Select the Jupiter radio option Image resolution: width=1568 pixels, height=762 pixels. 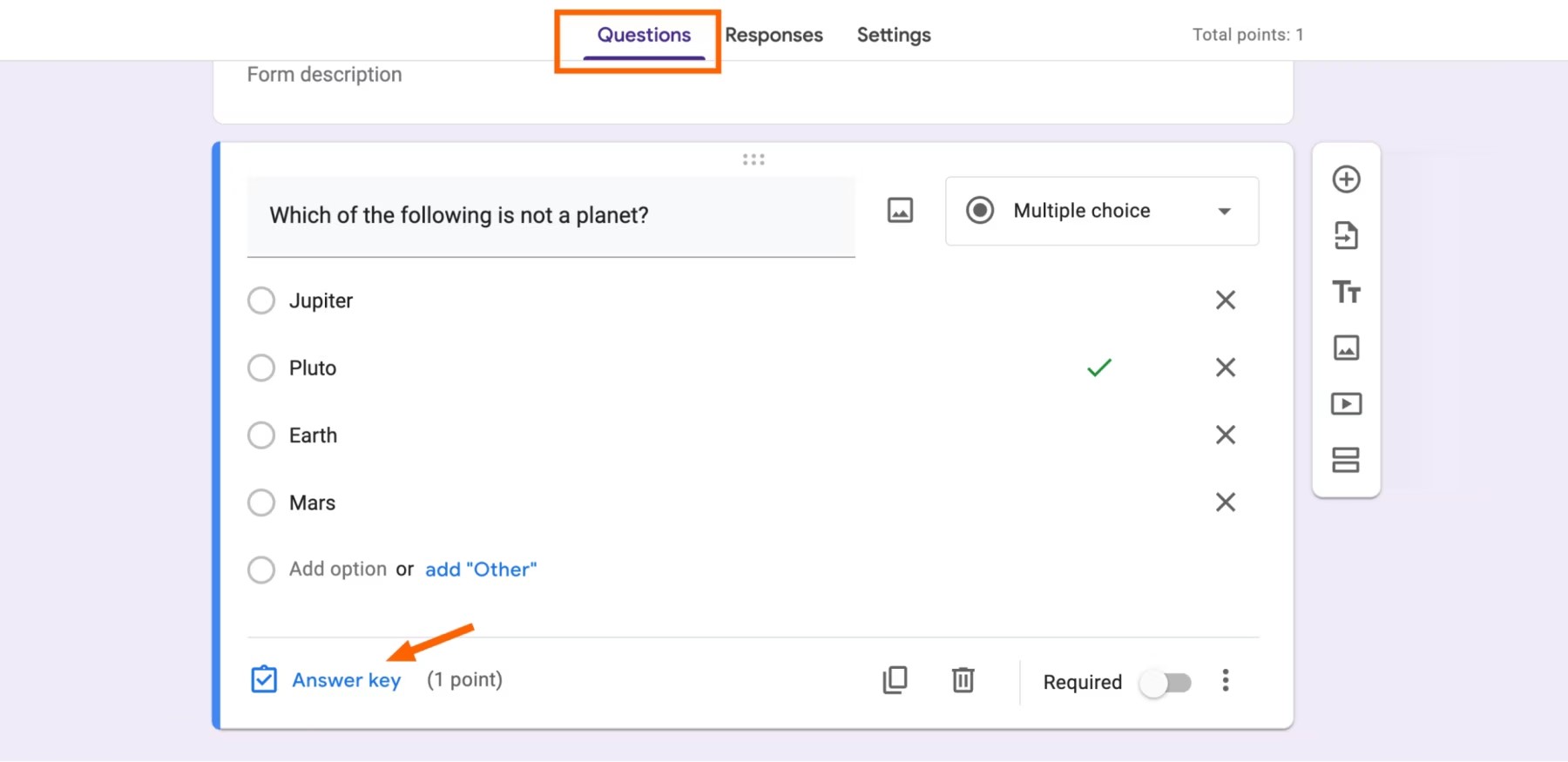click(x=261, y=300)
